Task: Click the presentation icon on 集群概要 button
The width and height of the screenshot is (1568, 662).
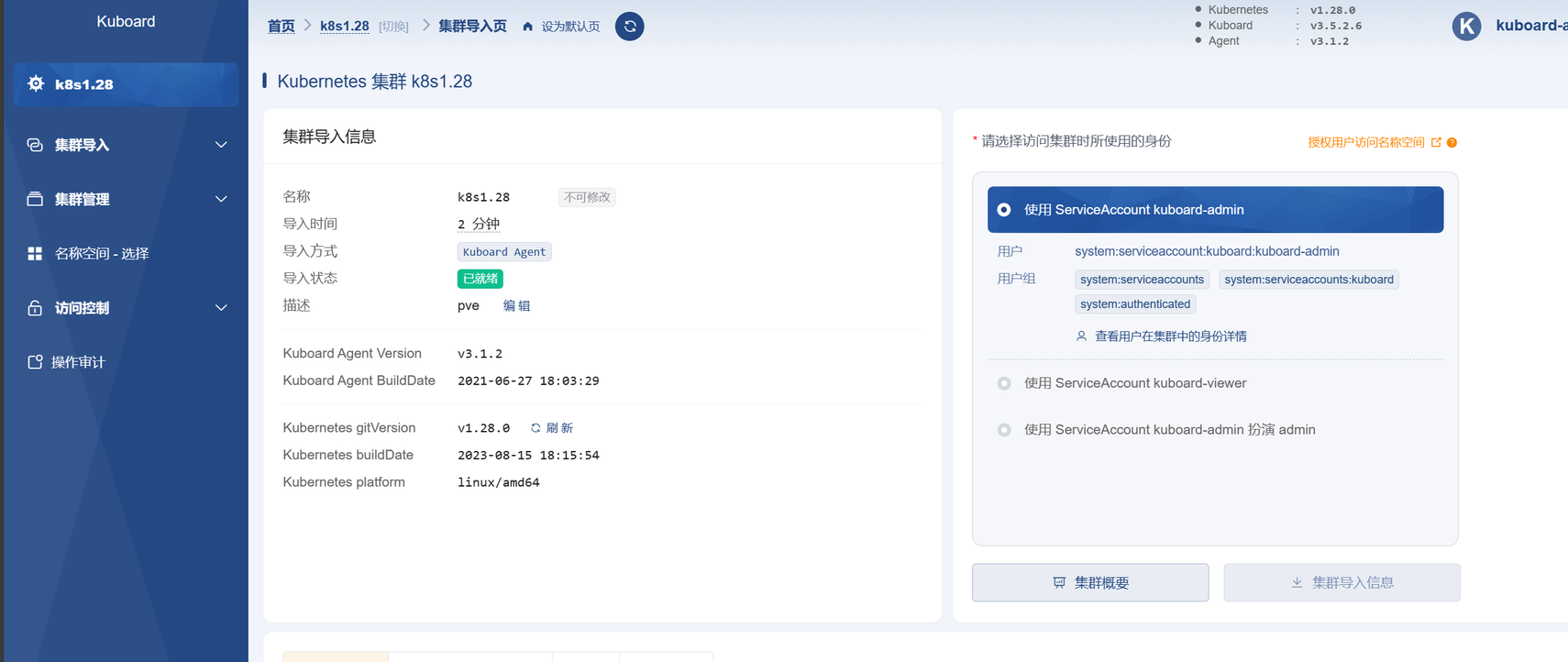Action: tap(1059, 582)
